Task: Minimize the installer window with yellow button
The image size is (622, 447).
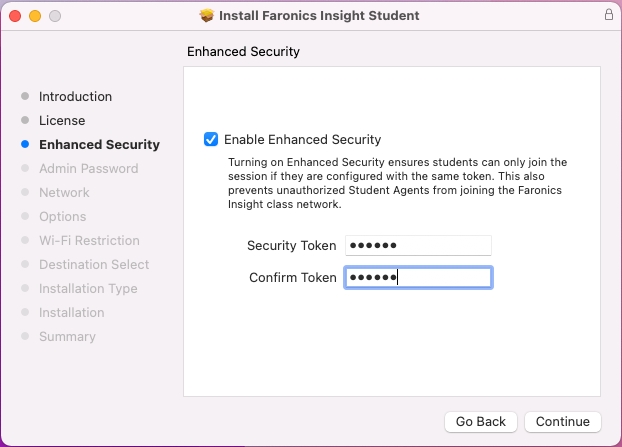Action: 35,16
